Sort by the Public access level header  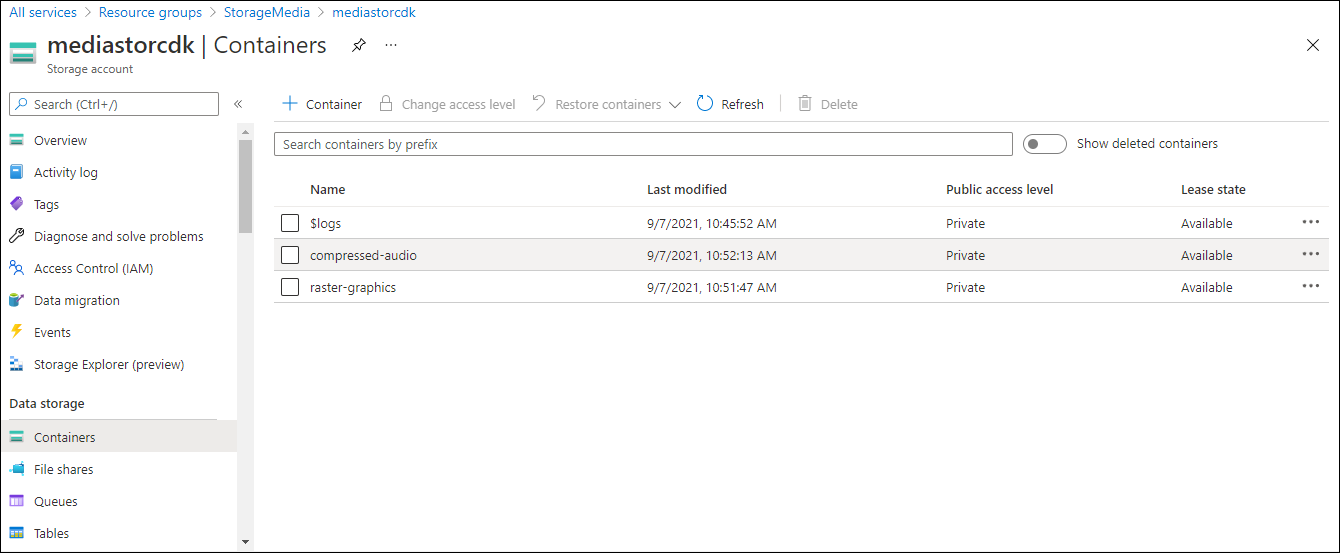(1000, 189)
